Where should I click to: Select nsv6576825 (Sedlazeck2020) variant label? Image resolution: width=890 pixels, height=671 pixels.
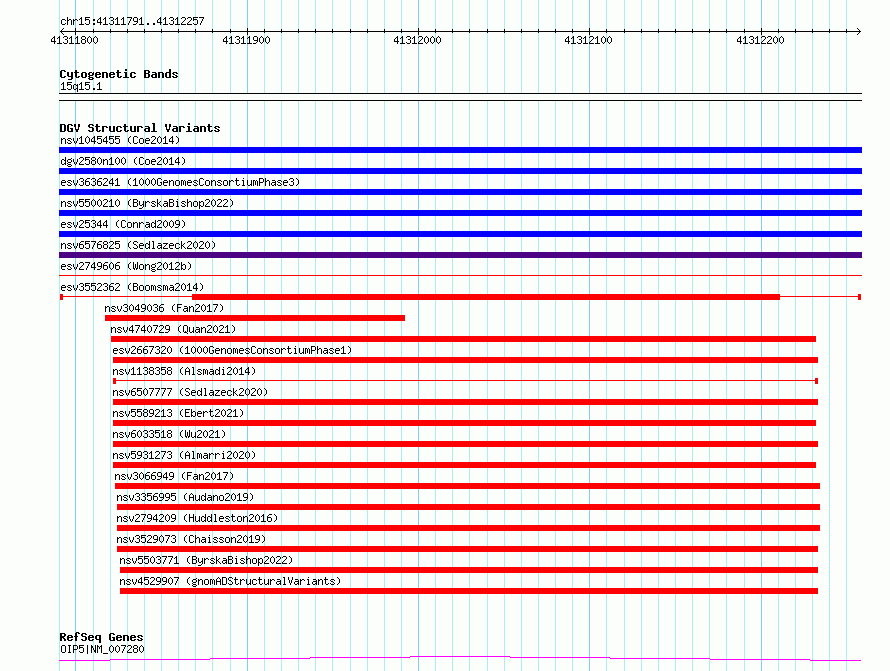(138, 245)
